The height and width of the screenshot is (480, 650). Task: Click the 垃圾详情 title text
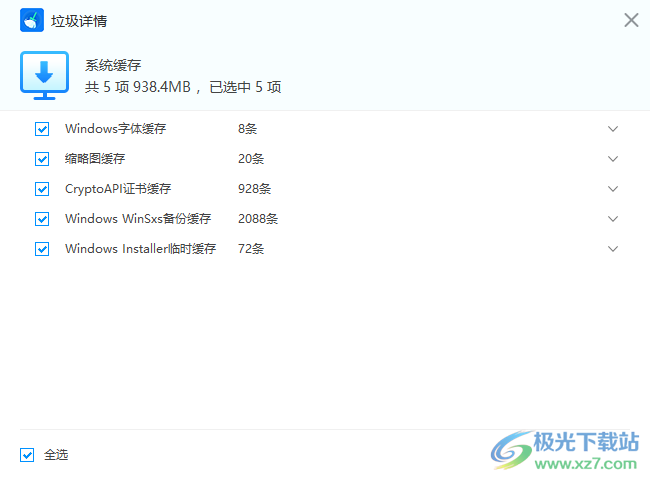pos(79,21)
